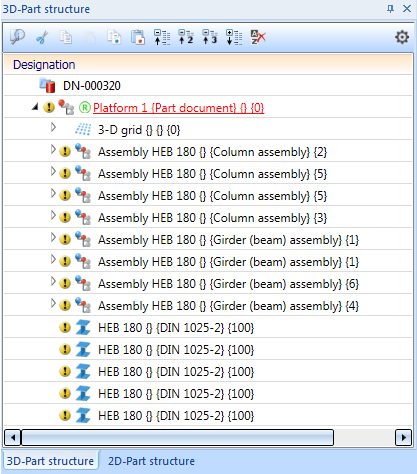Pin the 3D-Part structure panel
Image resolution: width=417 pixels, height=474 pixels.
tap(390, 9)
